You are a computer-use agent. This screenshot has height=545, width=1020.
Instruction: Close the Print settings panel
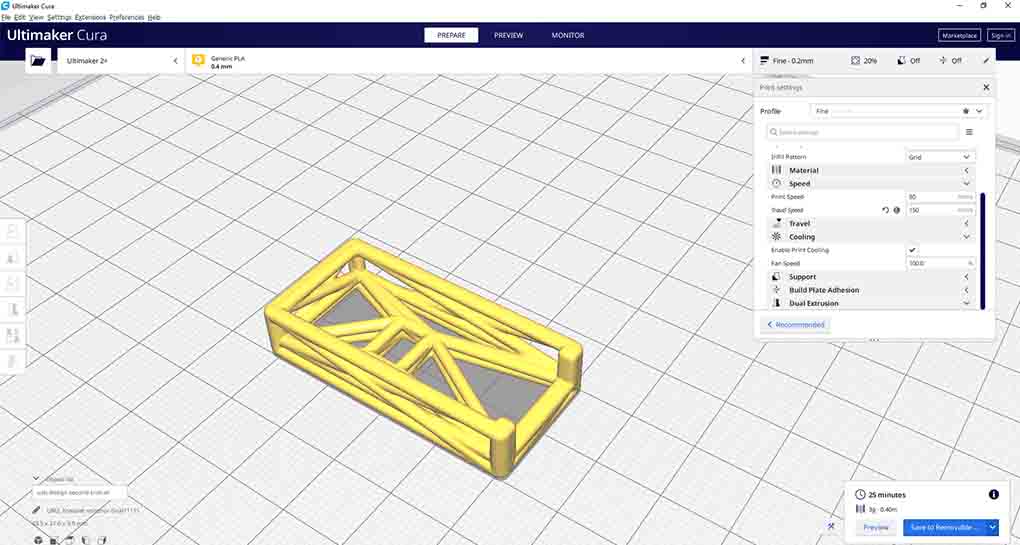[x=986, y=87]
